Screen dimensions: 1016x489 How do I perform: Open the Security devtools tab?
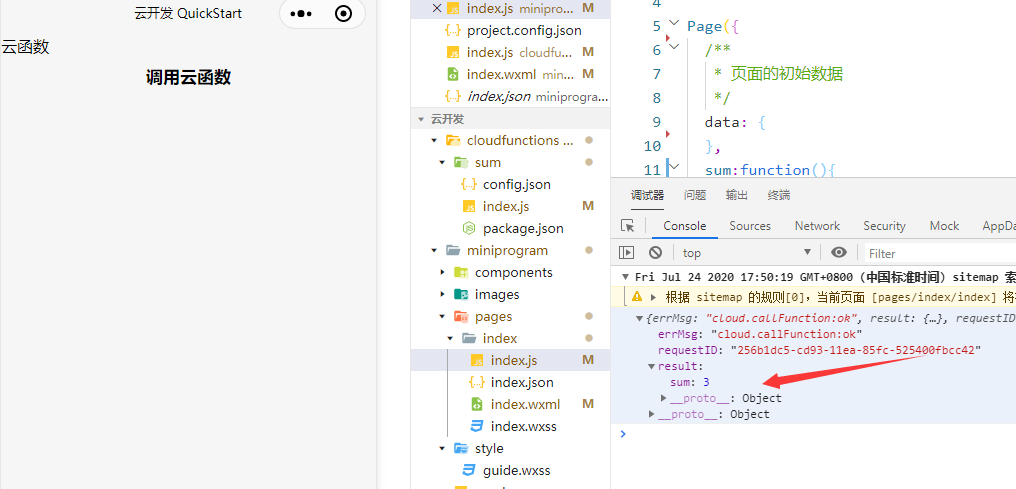pyautogui.click(x=884, y=226)
